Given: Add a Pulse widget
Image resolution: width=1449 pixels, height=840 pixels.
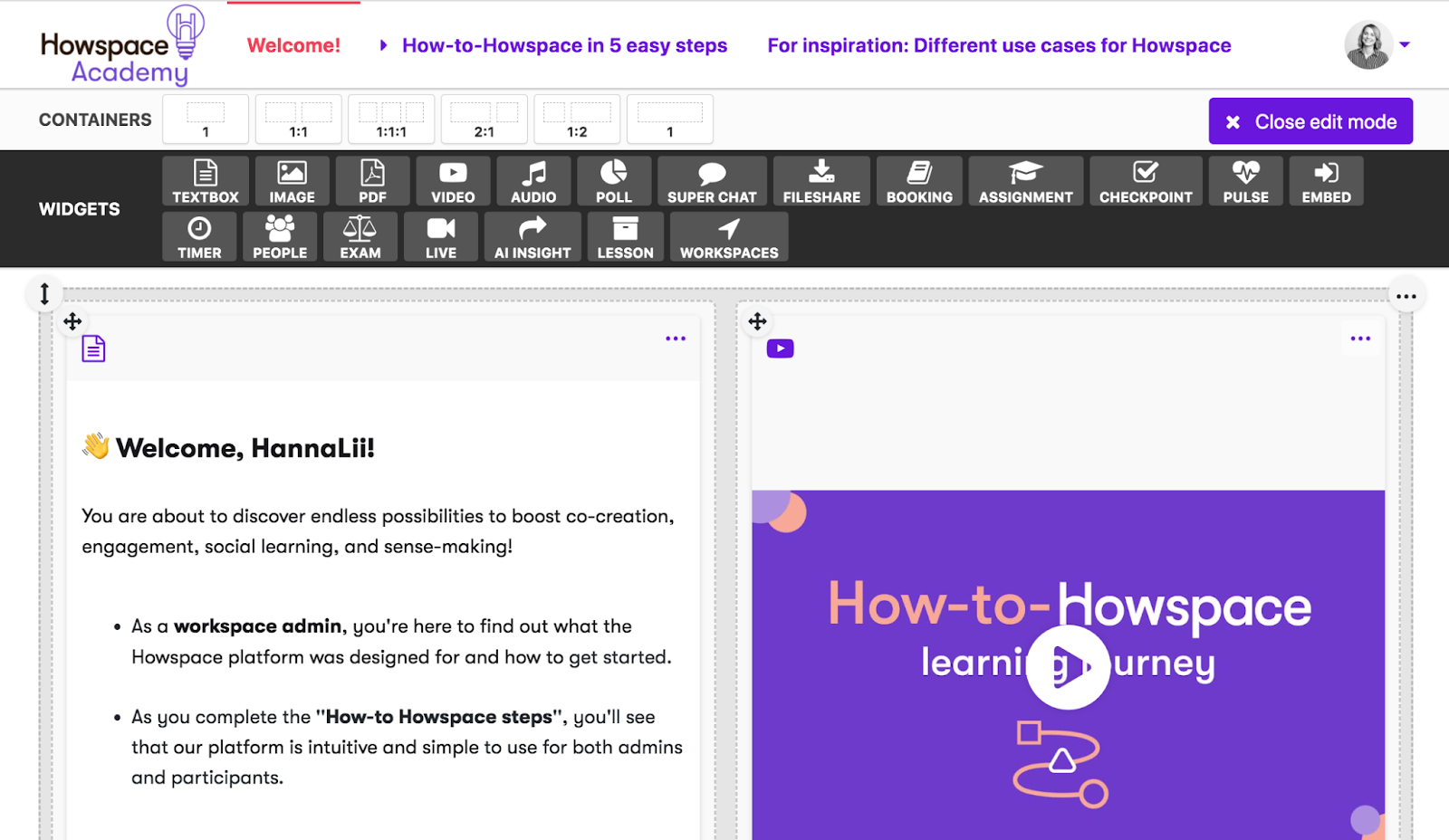Looking at the screenshot, I should [x=1246, y=181].
